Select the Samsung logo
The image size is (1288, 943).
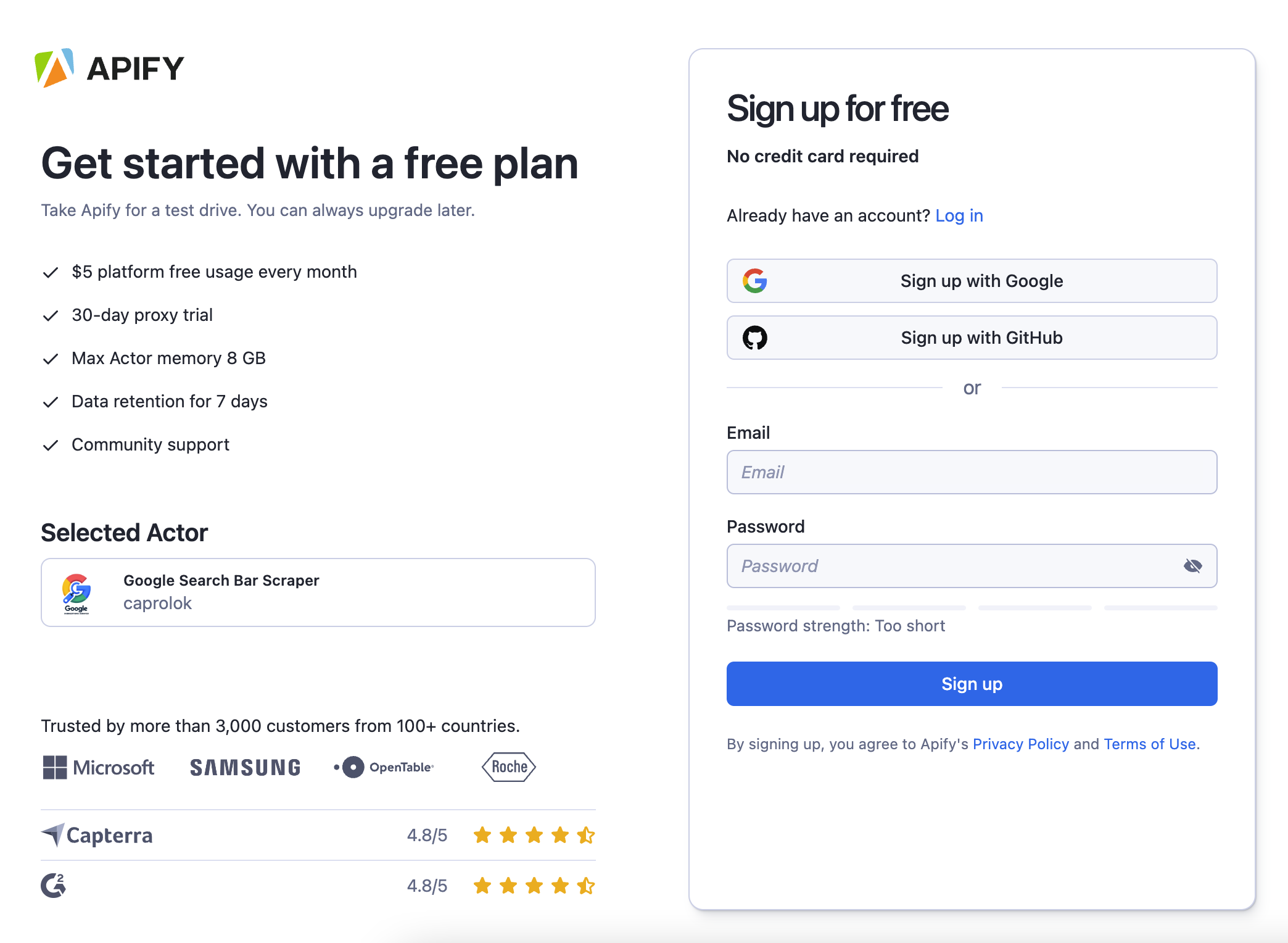pyautogui.click(x=244, y=767)
